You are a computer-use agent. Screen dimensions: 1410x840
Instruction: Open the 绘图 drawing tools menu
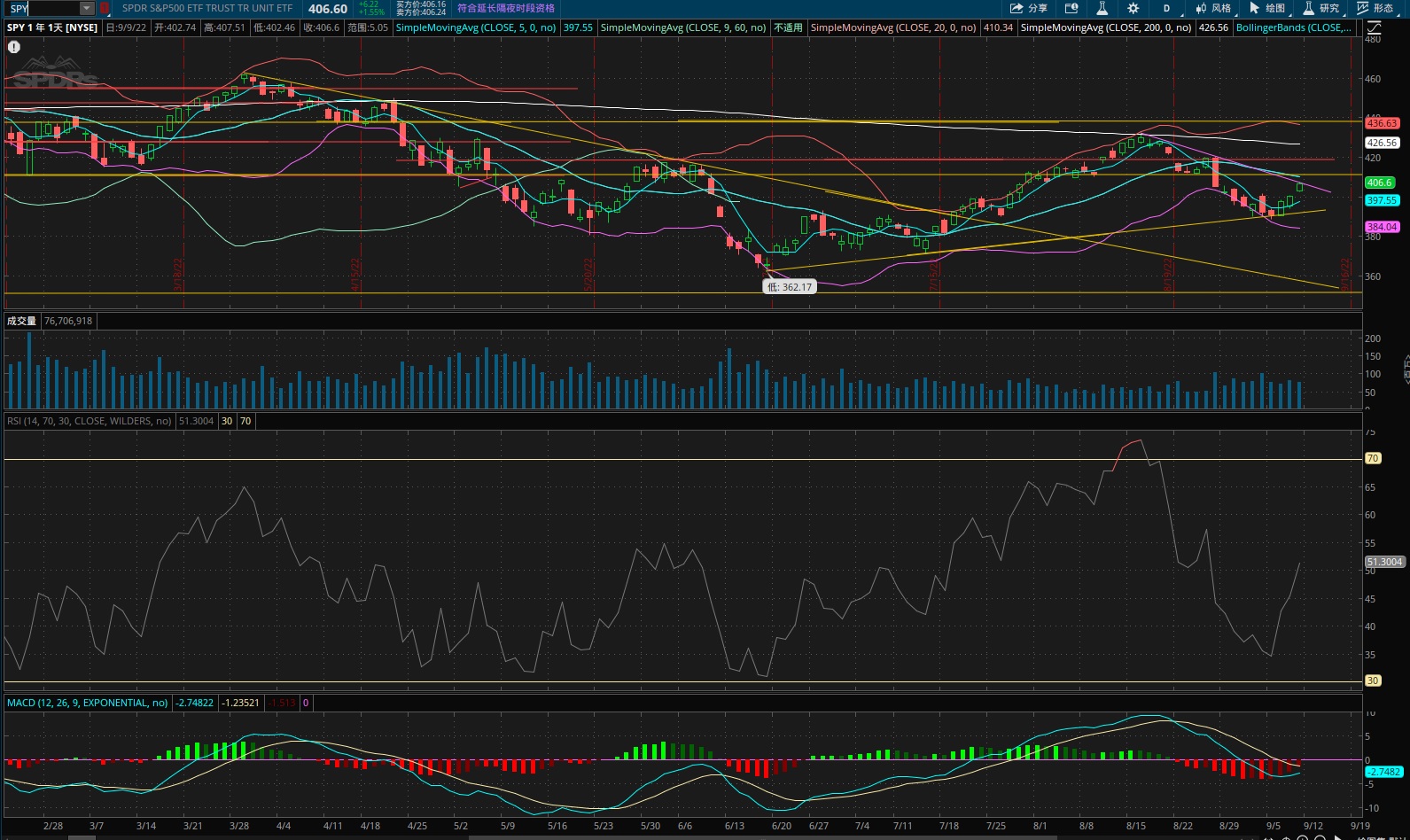(1267, 8)
